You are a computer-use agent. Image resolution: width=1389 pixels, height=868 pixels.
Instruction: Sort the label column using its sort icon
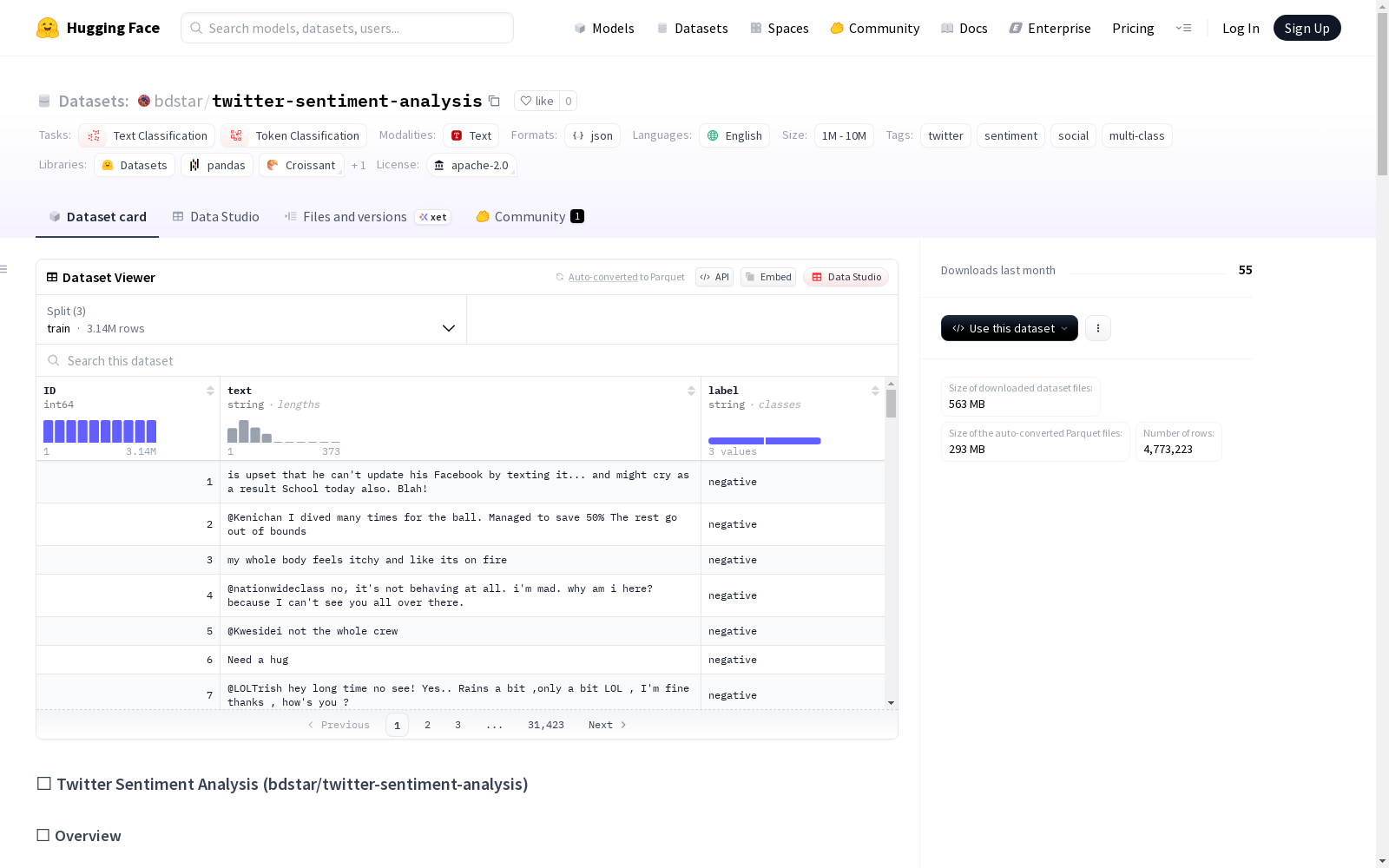[875, 391]
